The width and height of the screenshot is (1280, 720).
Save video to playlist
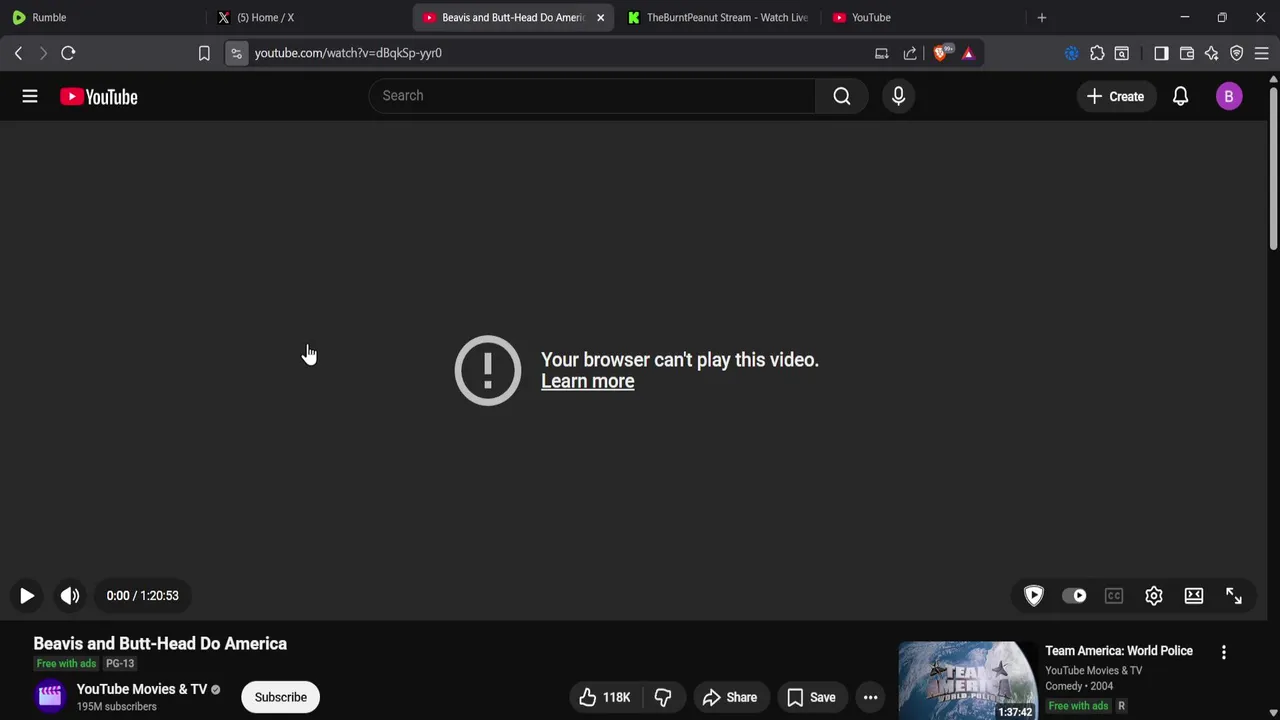pyautogui.click(x=811, y=697)
